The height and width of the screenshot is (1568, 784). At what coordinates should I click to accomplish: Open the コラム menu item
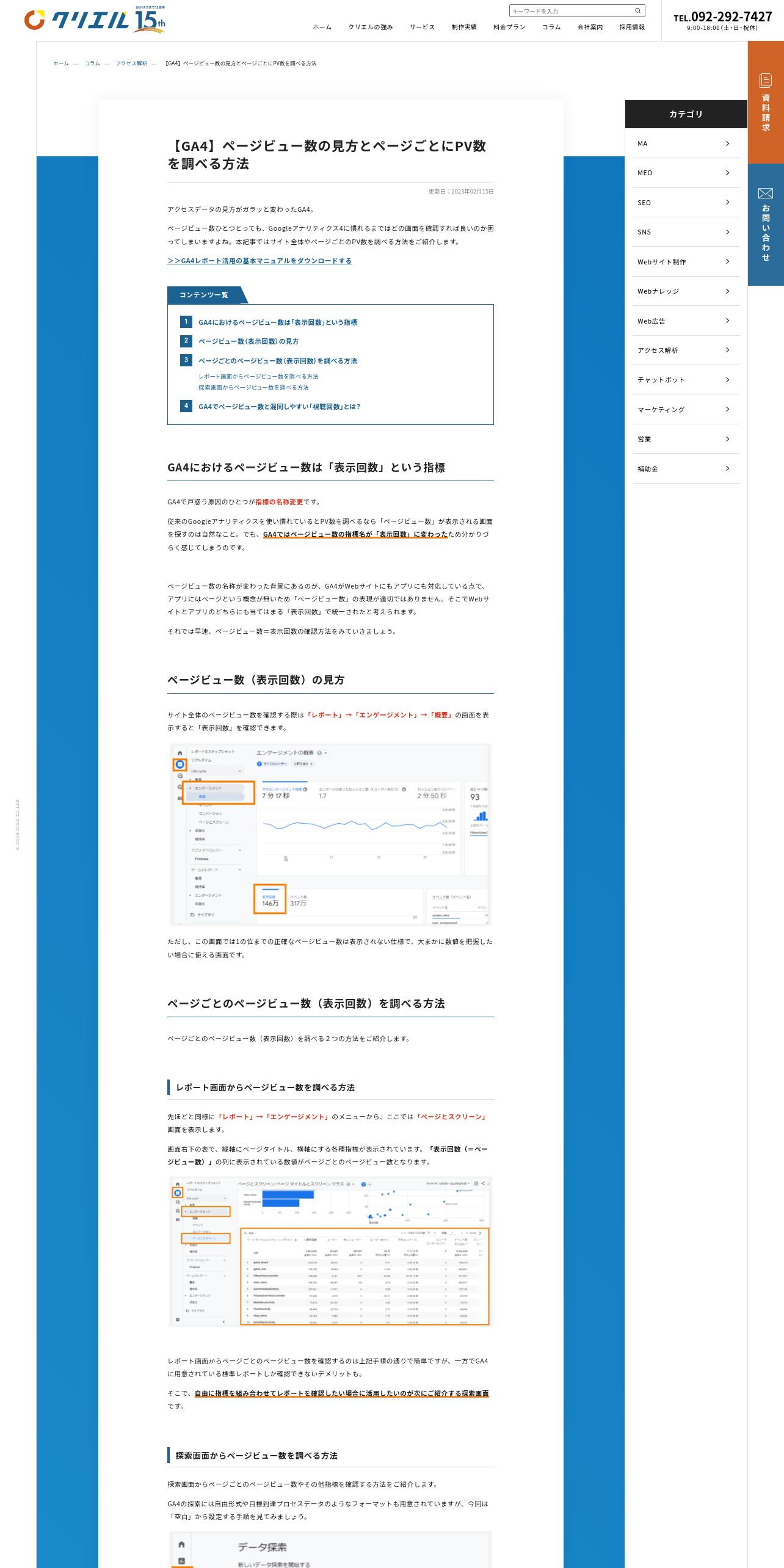click(x=551, y=27)
